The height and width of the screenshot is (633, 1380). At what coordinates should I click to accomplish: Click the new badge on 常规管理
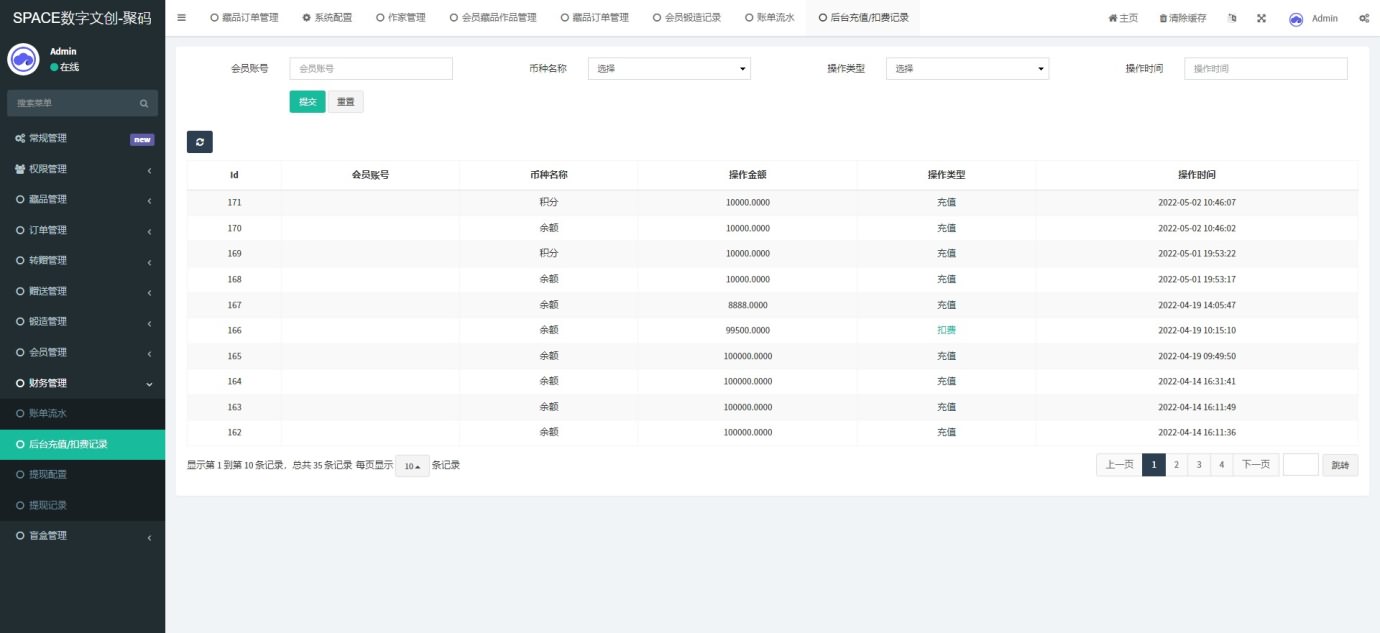[142, 139]
